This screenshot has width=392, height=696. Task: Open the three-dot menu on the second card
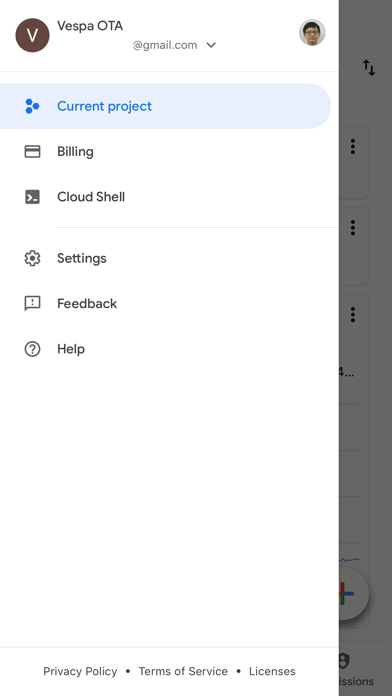(353, 228)
